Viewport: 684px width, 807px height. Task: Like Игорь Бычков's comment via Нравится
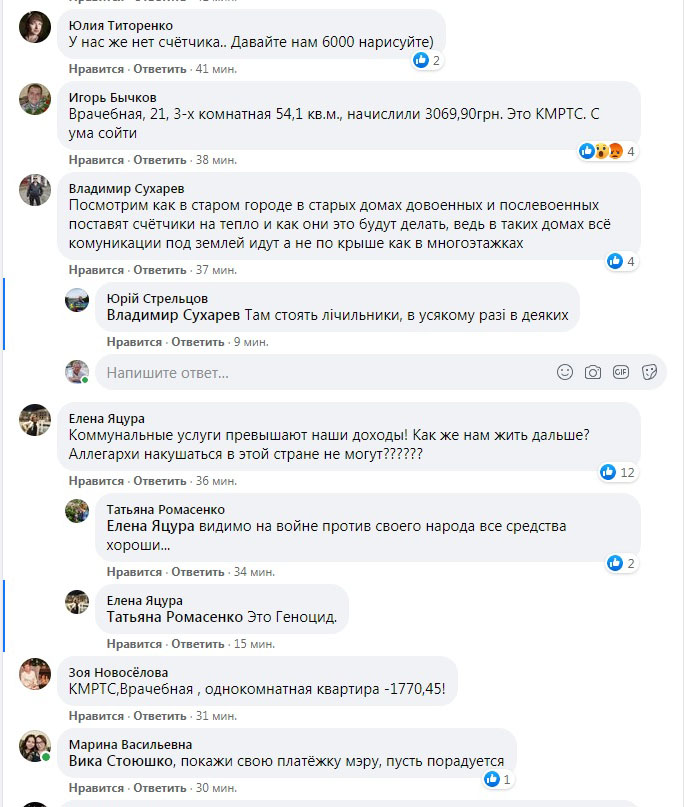coord(96,159)
